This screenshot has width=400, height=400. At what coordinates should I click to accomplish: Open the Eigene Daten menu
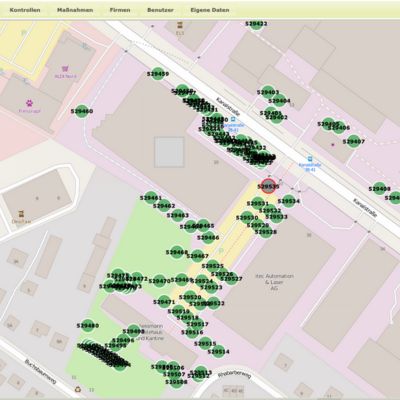210,10
